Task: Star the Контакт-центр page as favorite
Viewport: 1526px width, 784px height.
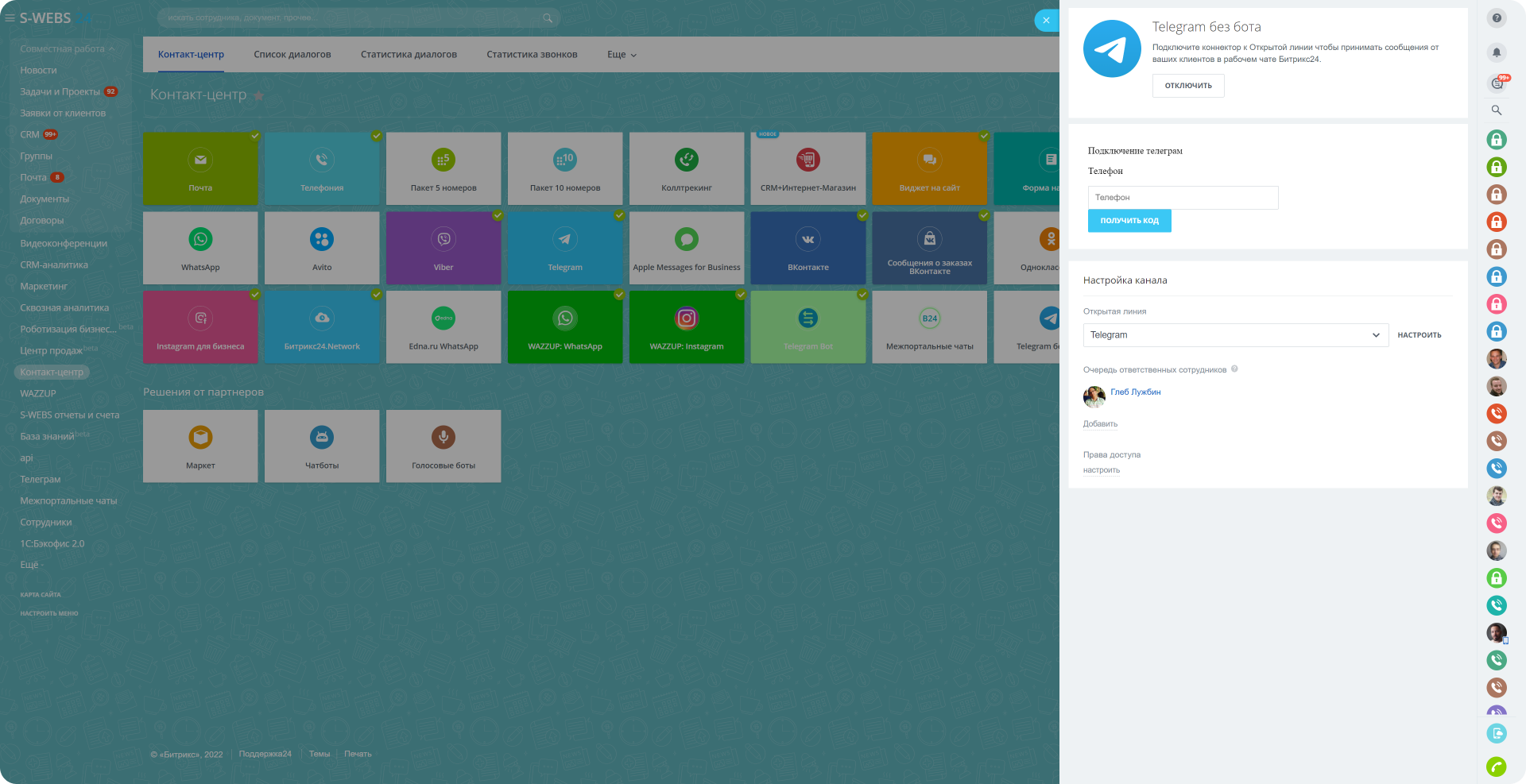Action: click(x=259, y=95)
